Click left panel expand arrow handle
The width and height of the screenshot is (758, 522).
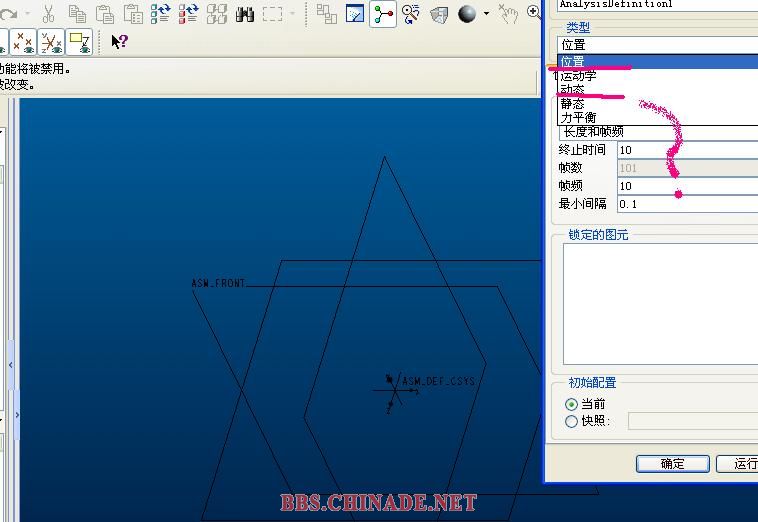click(x=17, y=415)
